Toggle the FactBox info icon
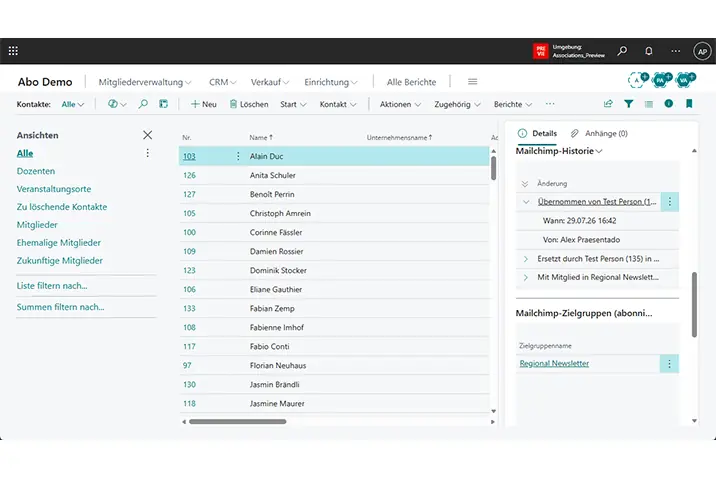 tap(669, 104)
